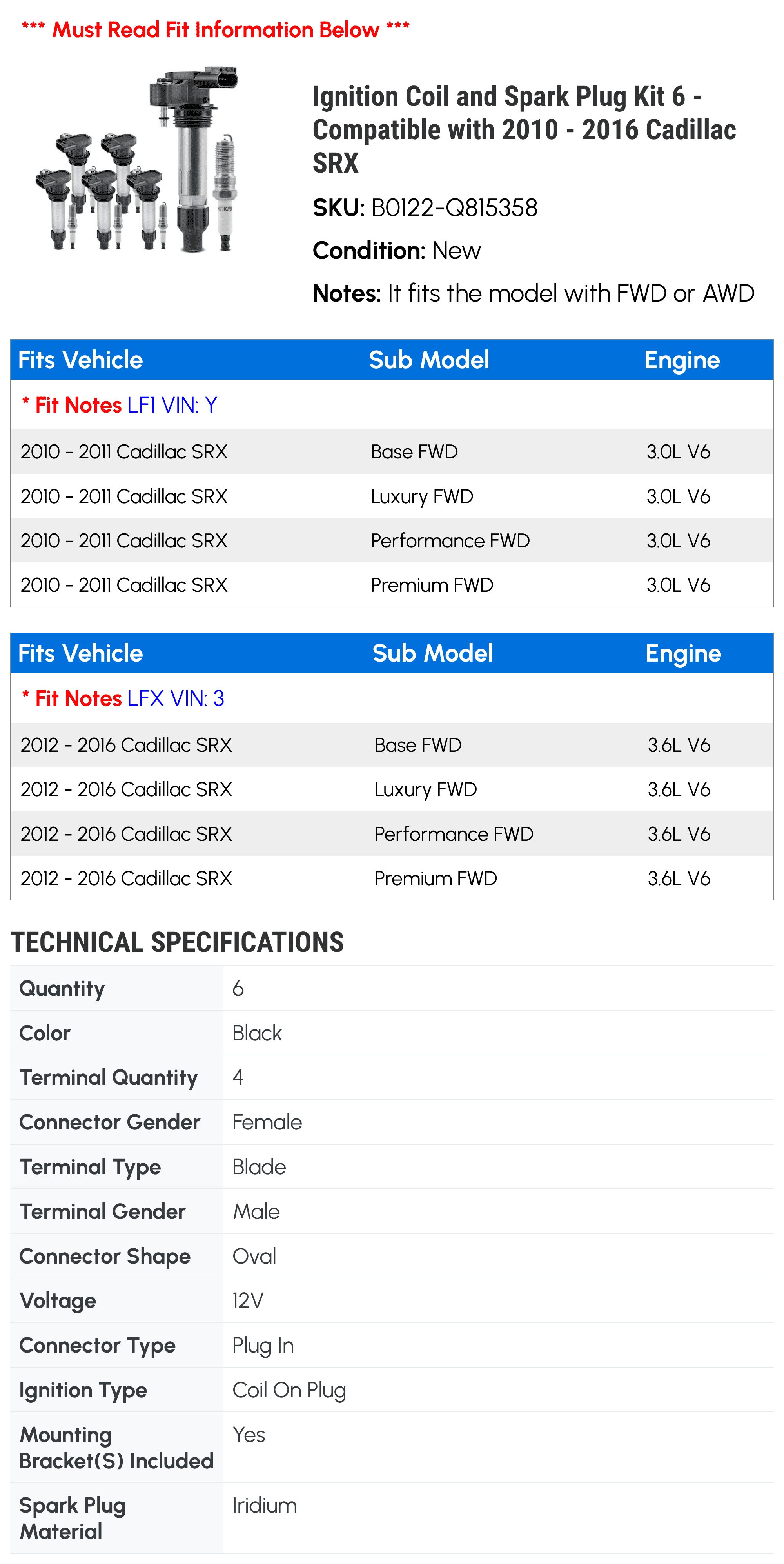Click the Terminal Quantity specification row
Image resolution: width=784 pixels, height=1564 pixels.
click(392, 1078)
